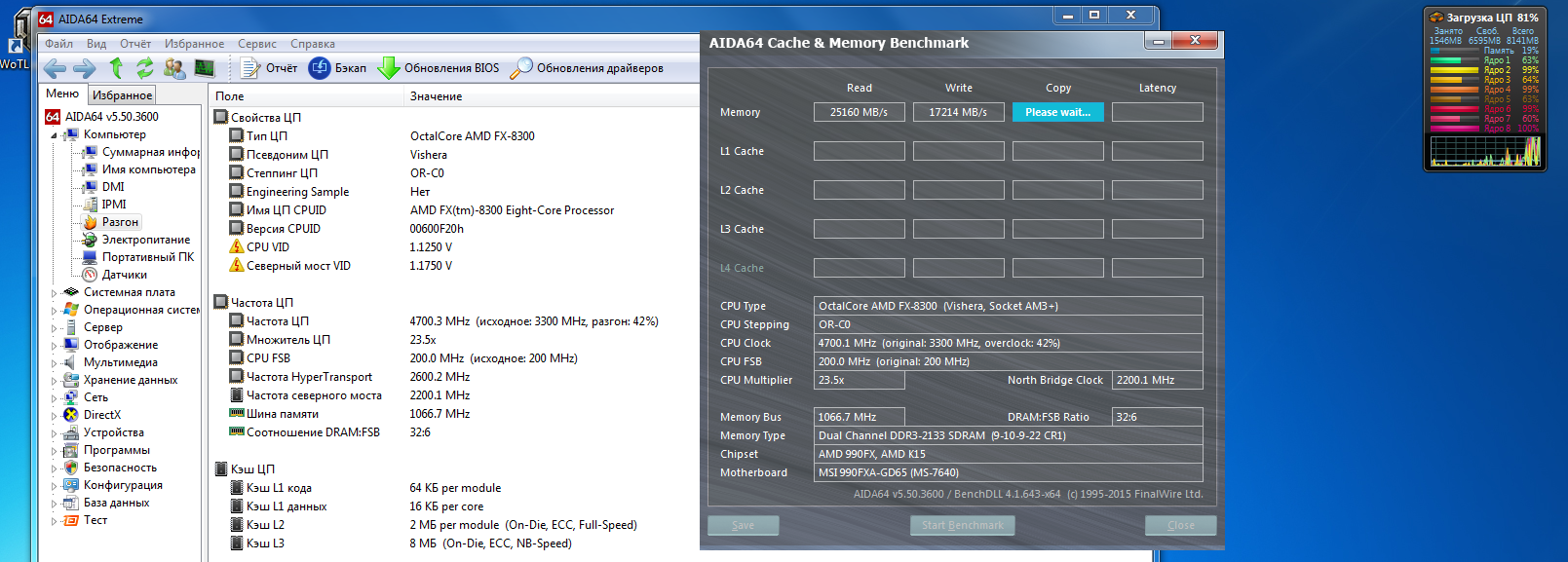Select Датчики in the tree

pyautogui.click(x=125, y=275)
